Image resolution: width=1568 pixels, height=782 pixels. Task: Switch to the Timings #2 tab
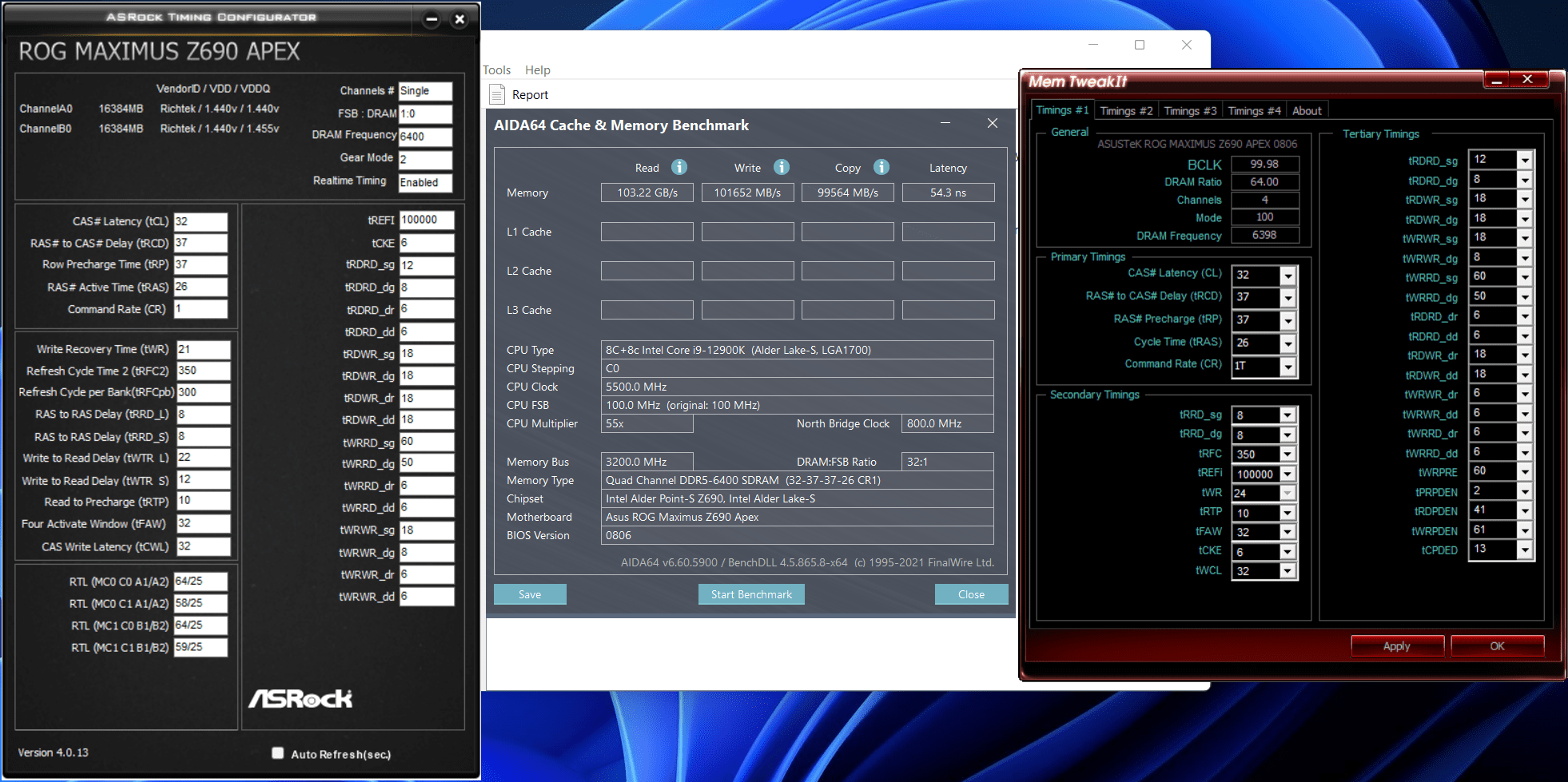coord(1126,111)
